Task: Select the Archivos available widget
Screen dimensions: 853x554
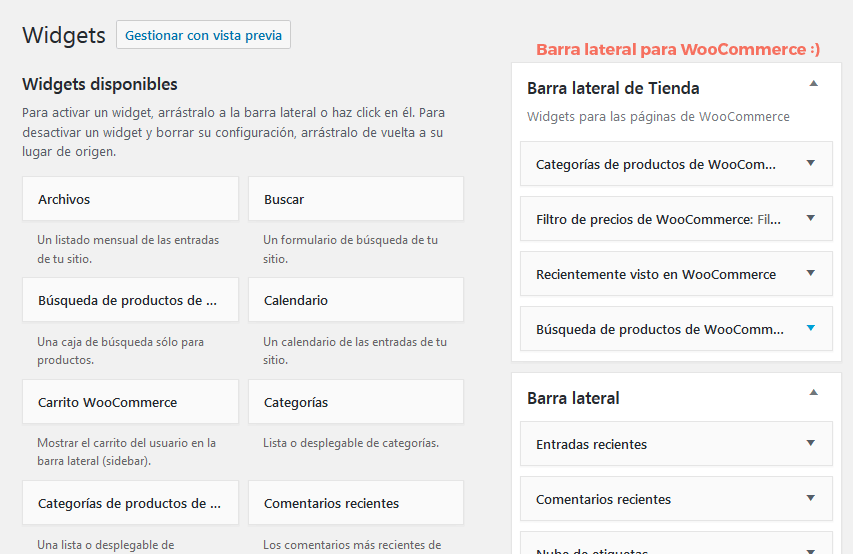Action: pyautogui.click(x=130, y=199)
